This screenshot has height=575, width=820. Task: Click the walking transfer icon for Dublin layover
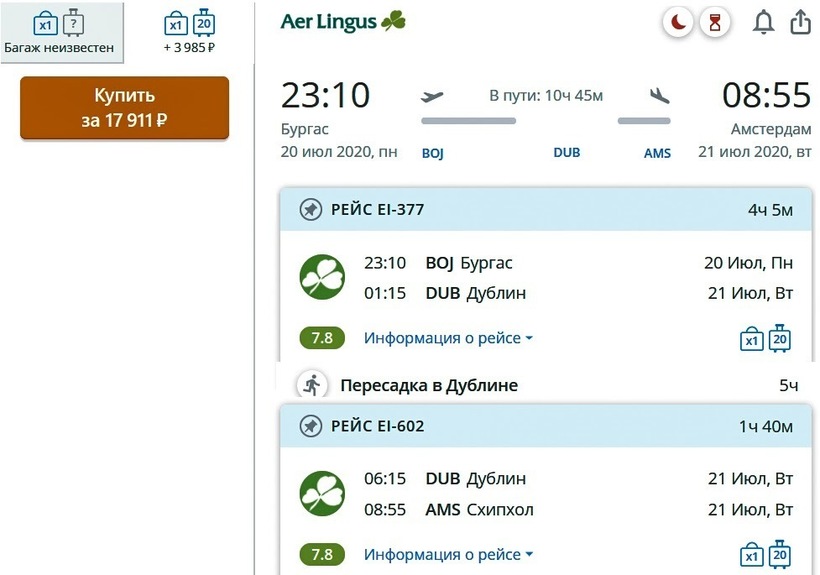tap(312, 385)
